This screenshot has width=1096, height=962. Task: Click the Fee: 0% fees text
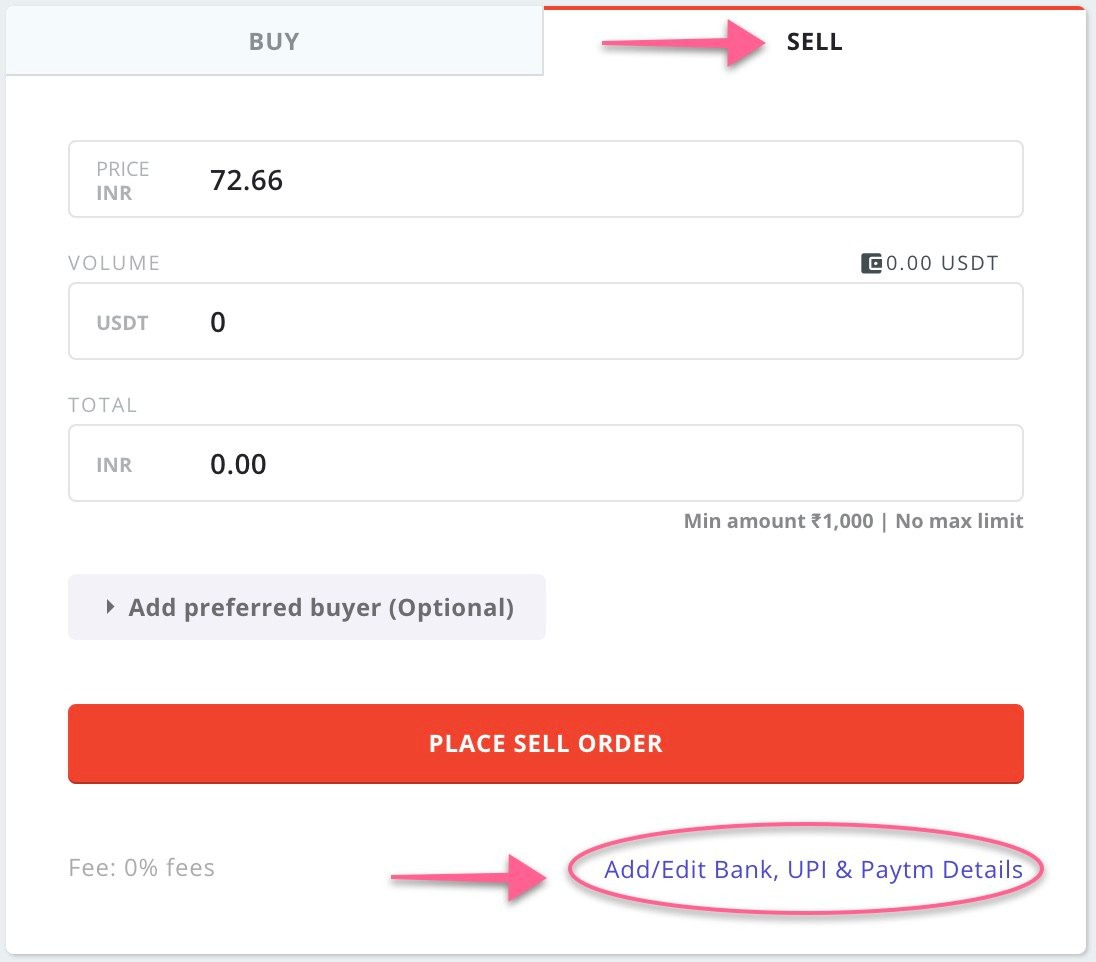click(x=141, y=868)
